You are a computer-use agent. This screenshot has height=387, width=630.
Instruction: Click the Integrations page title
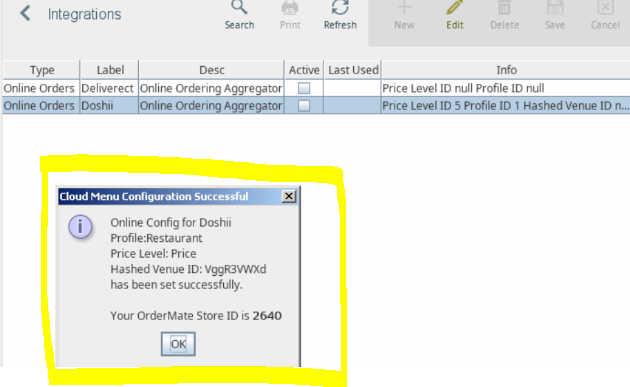(x=84, y=14)
